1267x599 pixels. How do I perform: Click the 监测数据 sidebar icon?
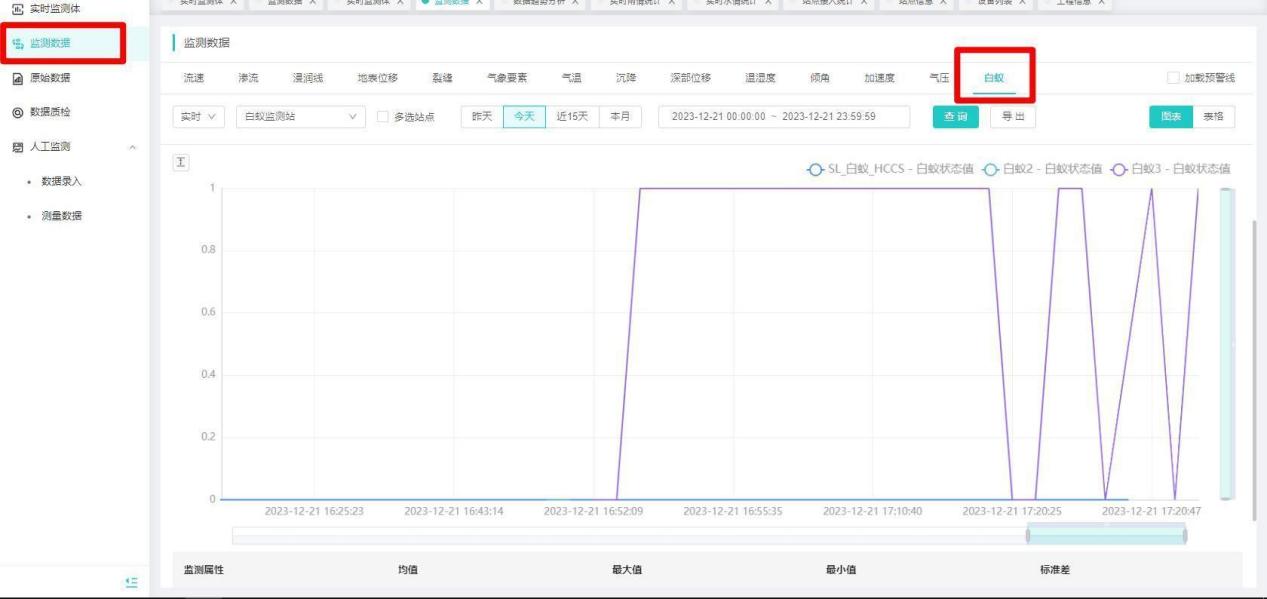click(x=18, y=44)
